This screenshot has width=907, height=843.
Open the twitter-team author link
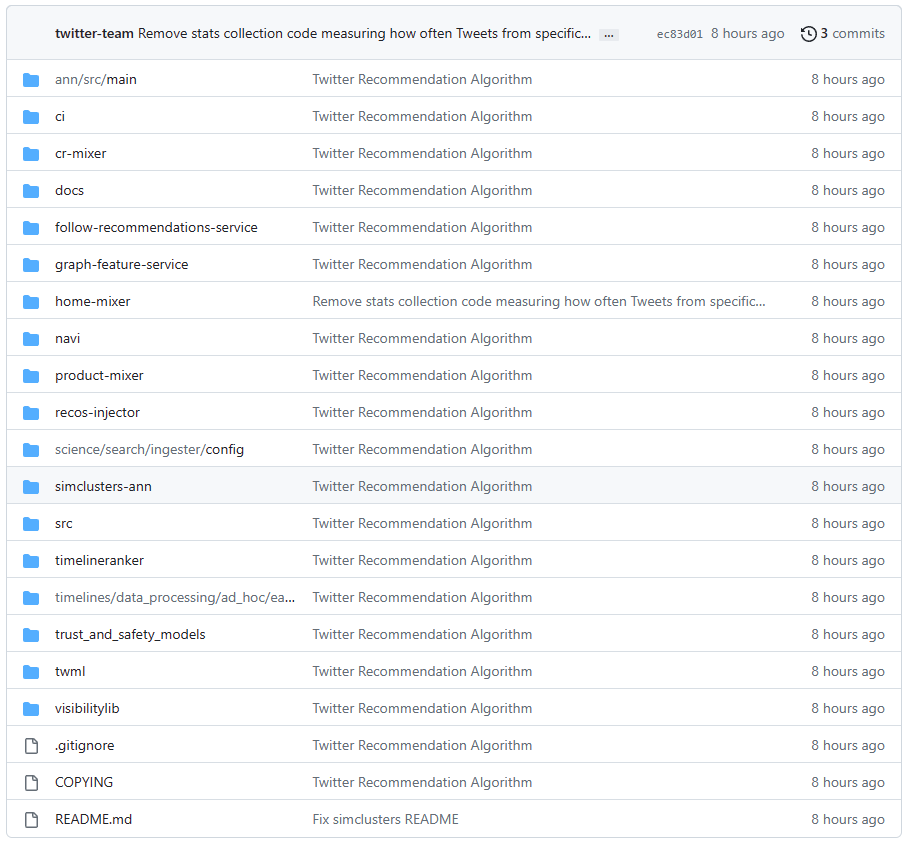coord(94,34)
